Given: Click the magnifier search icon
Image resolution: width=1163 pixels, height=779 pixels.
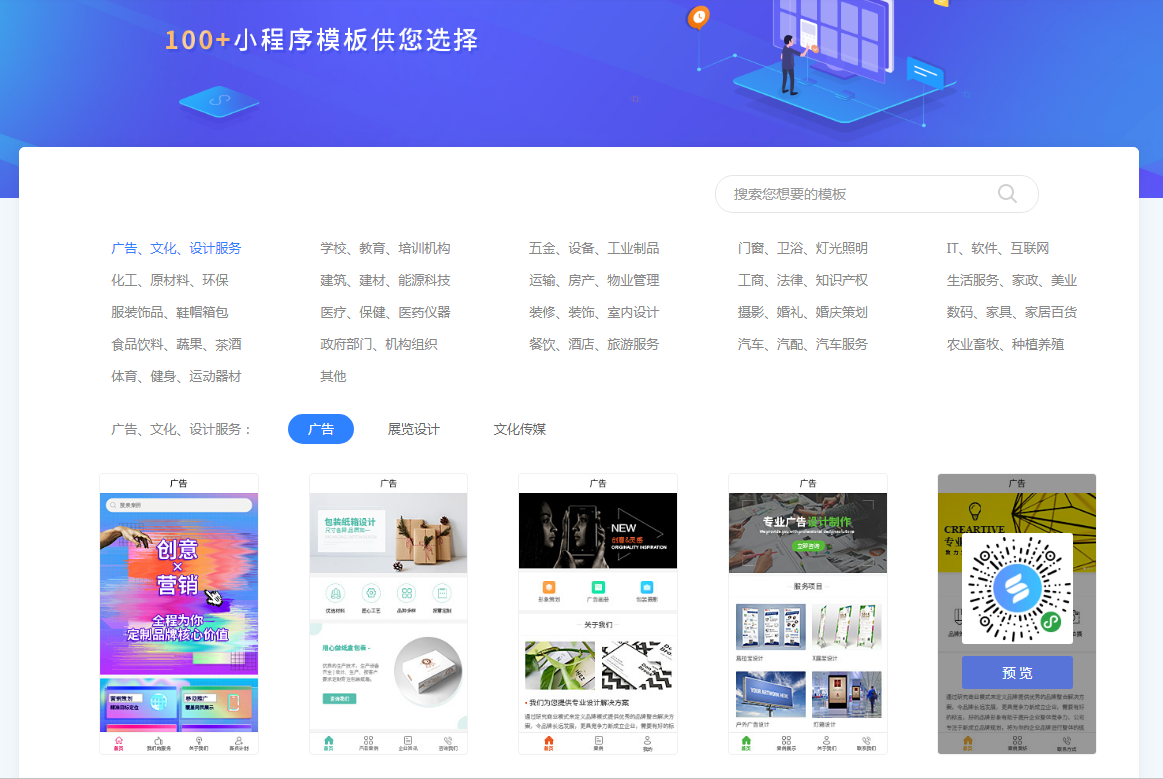Looking at the screenshot, I should click(x=1006, y=194).
